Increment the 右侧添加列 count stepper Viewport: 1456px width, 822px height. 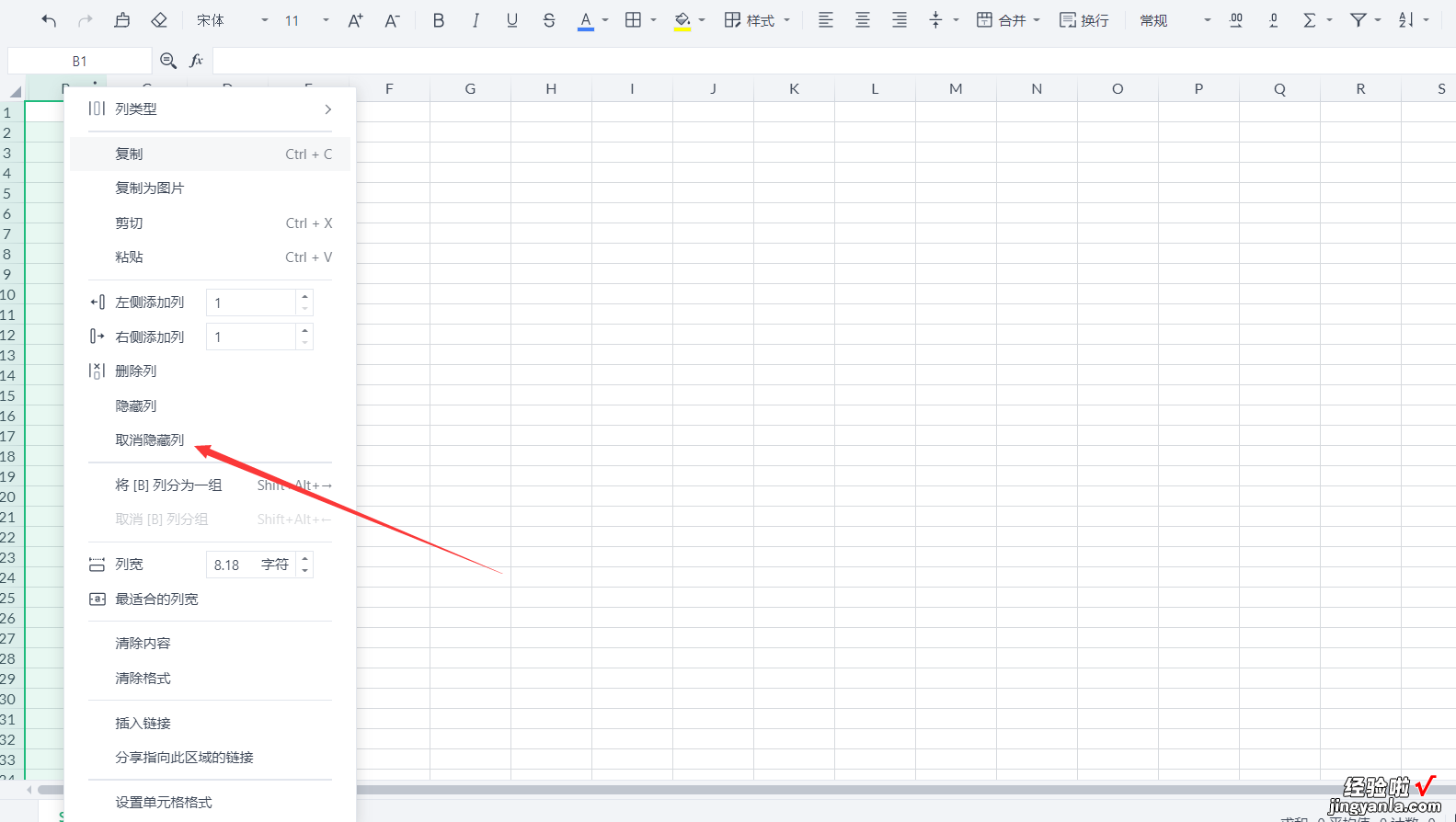click(x=304, y=330)
